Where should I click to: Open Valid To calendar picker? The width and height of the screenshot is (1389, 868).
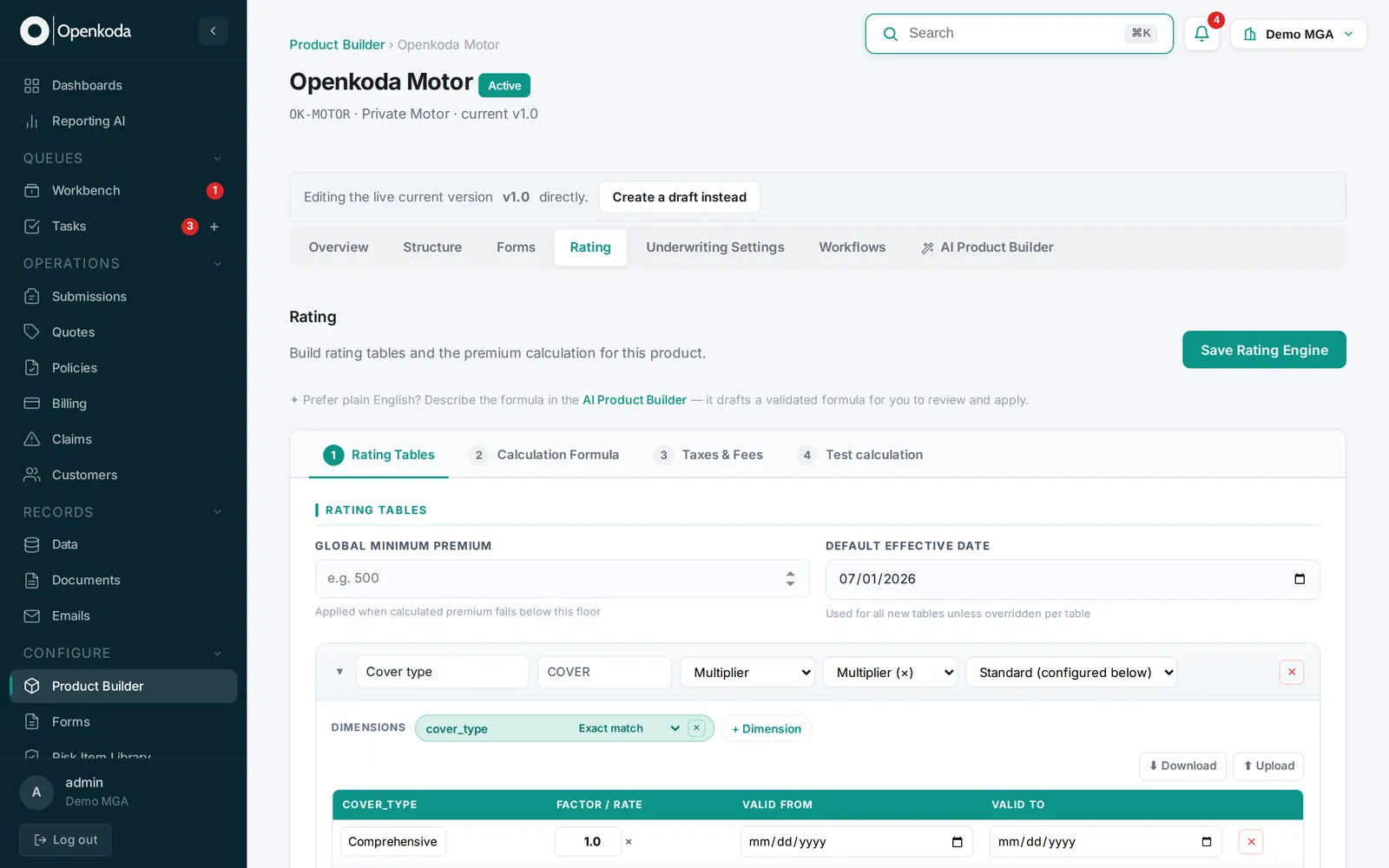[1206, 842]
